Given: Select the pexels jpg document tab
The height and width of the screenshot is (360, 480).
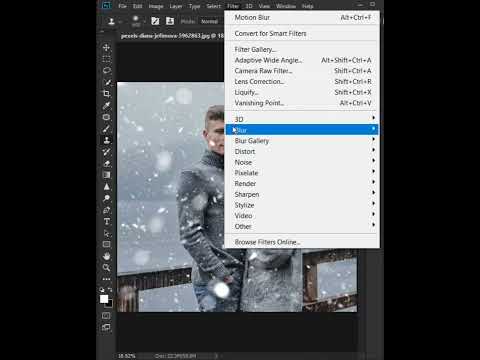Looking at the screenshot, I should pos(171,36).
